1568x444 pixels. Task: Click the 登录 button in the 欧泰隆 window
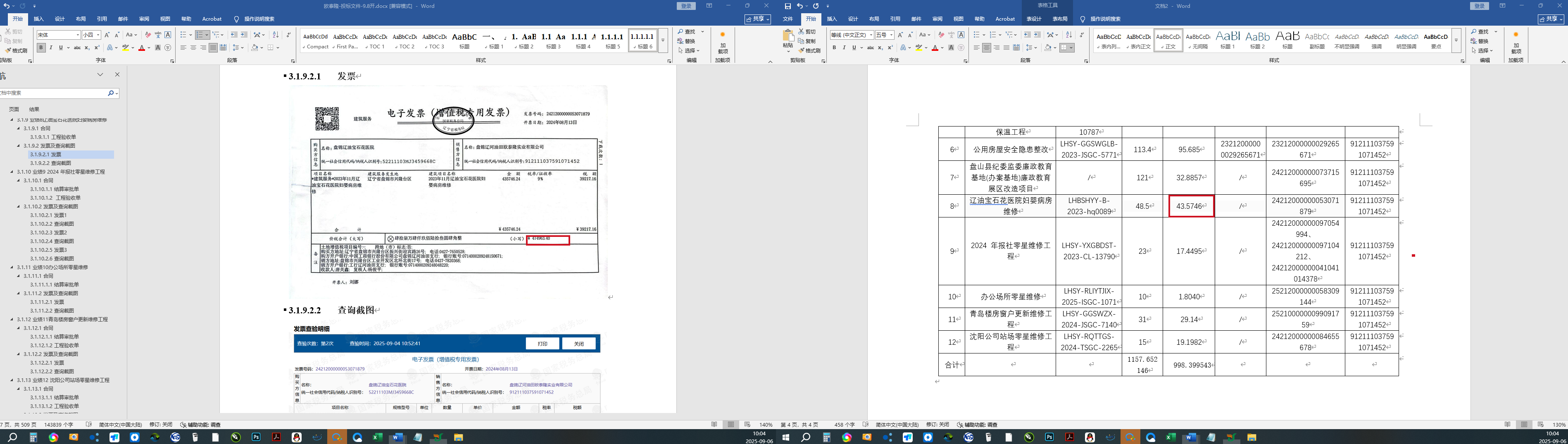click(x=687, y=6)
